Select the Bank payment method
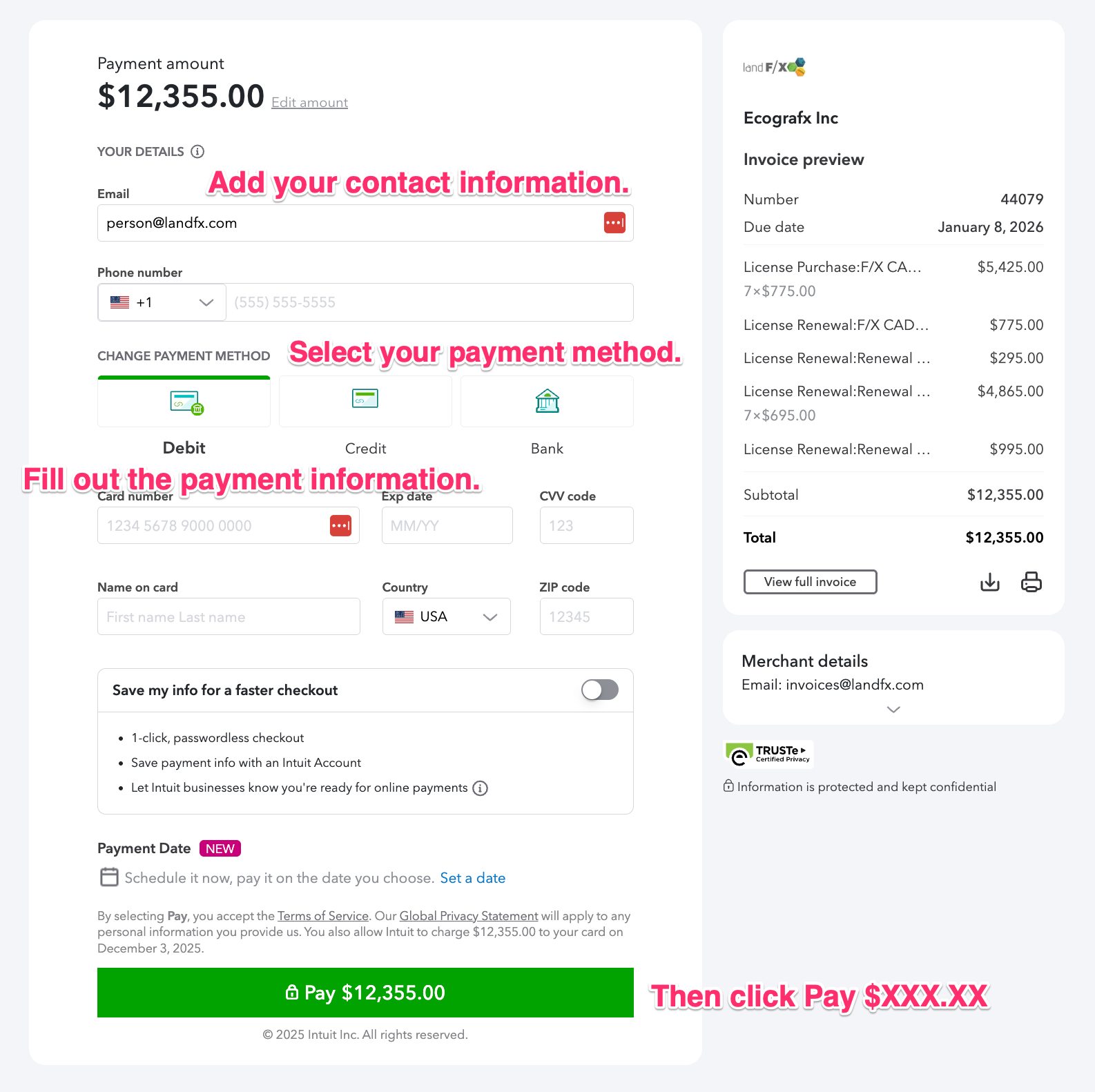This screenshot has width=1095, height=1092. [546, 401]
